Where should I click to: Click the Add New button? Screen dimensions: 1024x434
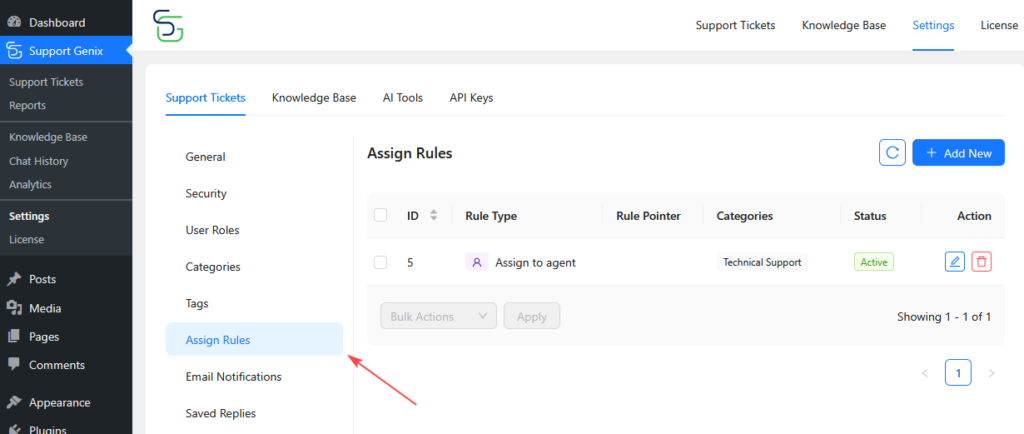click(958, 153)
